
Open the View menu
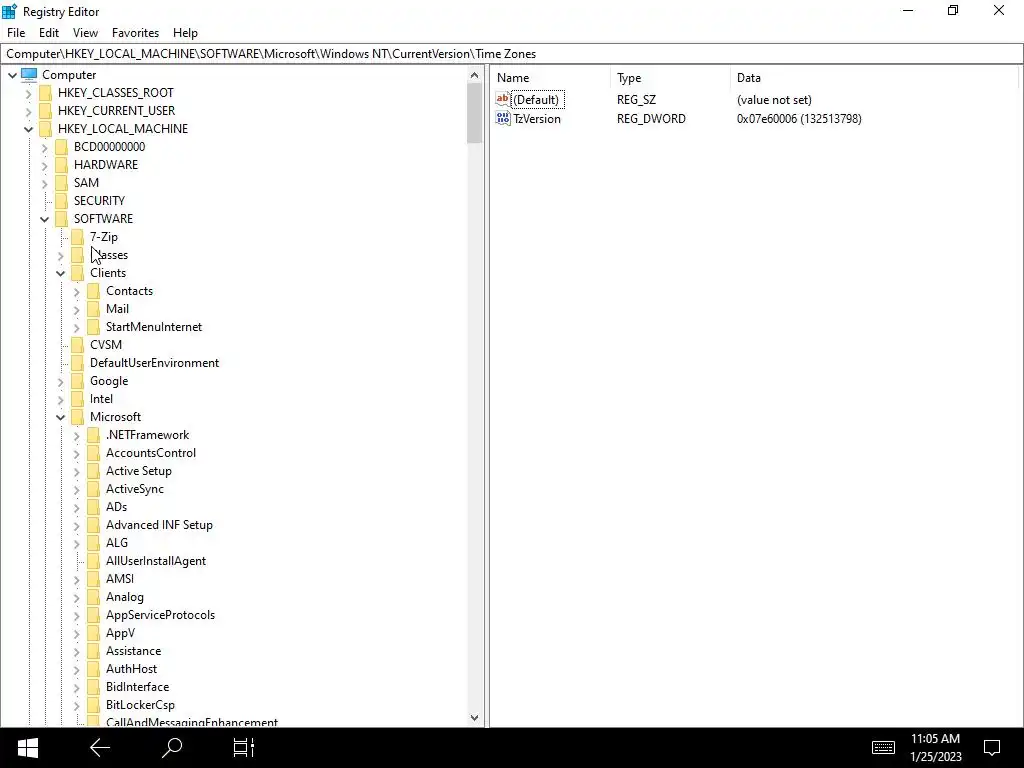coord(85,33)
